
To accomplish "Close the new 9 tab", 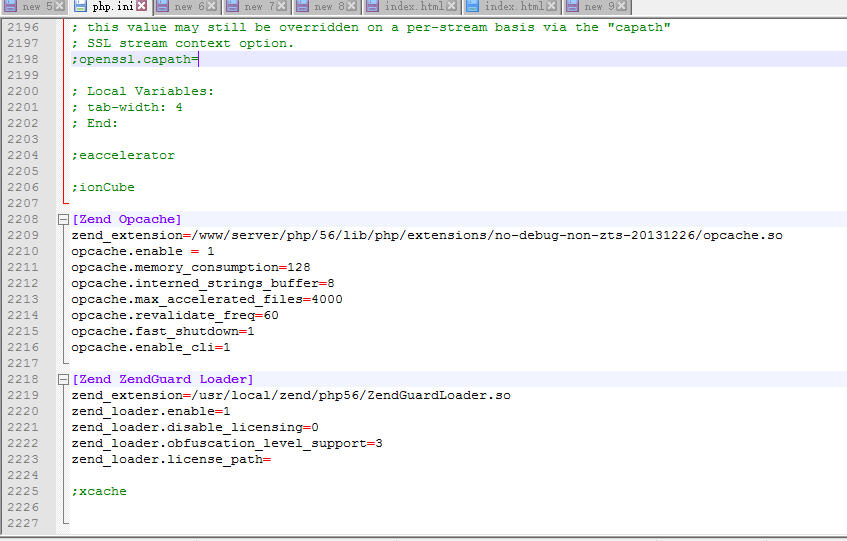I will click(x=622, y=6).
